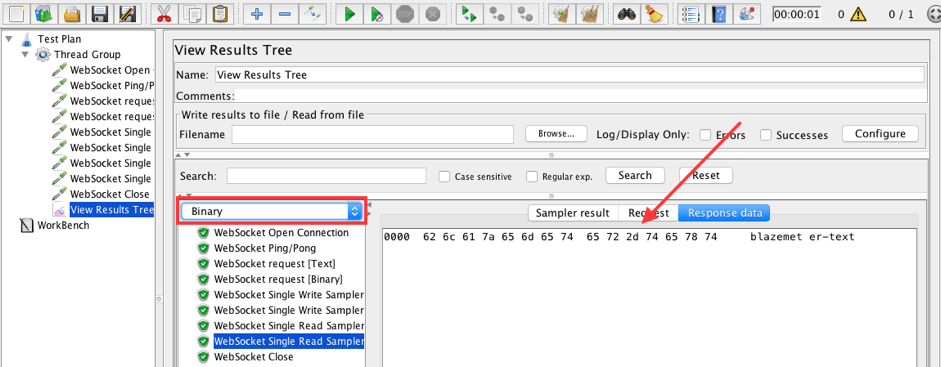Click the Start no pauses icon
Image resolution: width=941 pixels, height=367 pixels.
pos(377,13)
